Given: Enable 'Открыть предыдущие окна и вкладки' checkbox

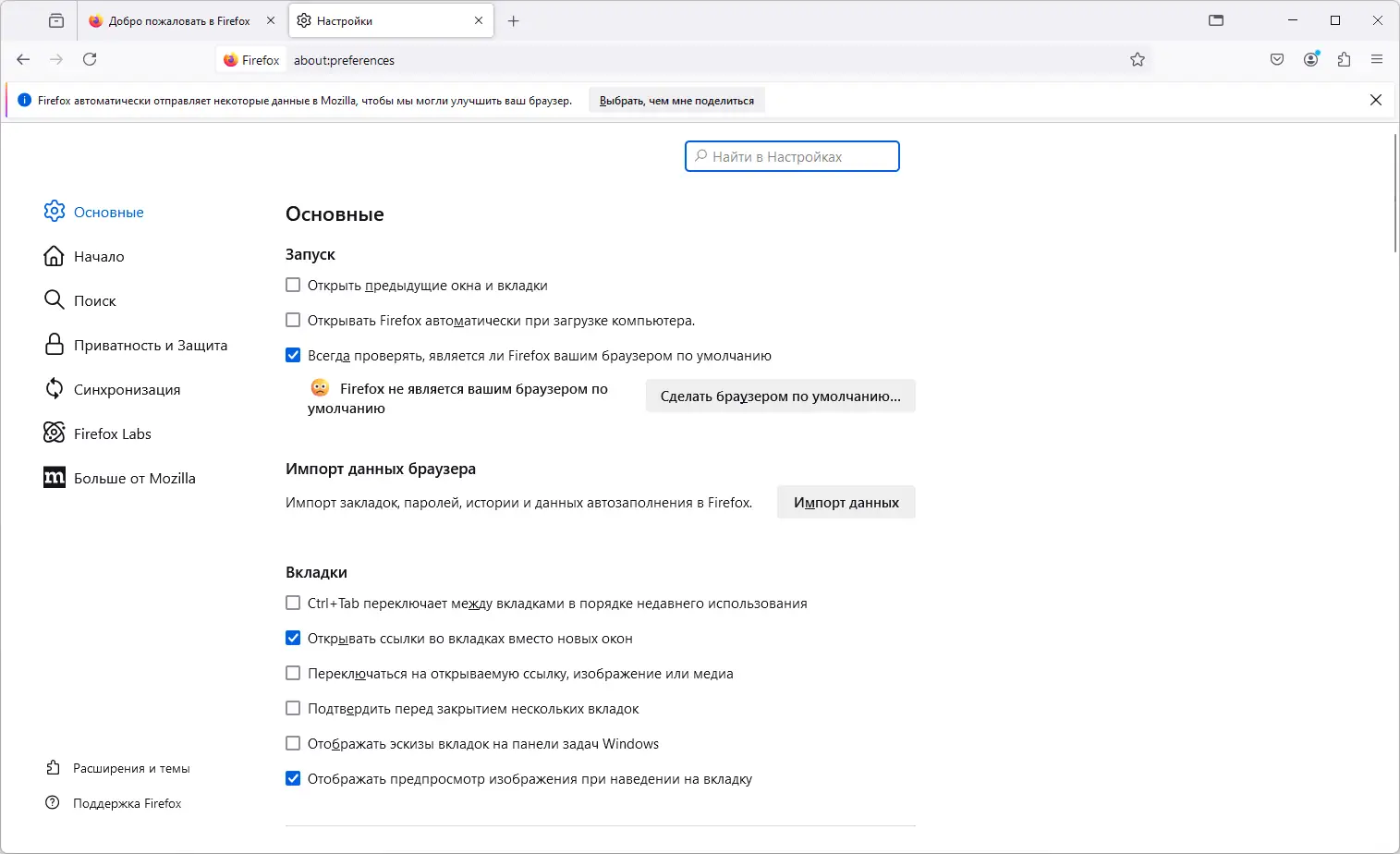Looking at the screenshot, I should point(293,286).
